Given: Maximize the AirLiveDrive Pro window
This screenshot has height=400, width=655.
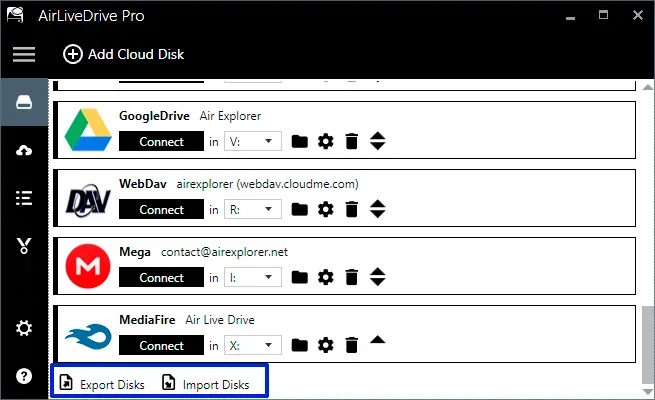Looking at the screenshot, I should 603,15.
